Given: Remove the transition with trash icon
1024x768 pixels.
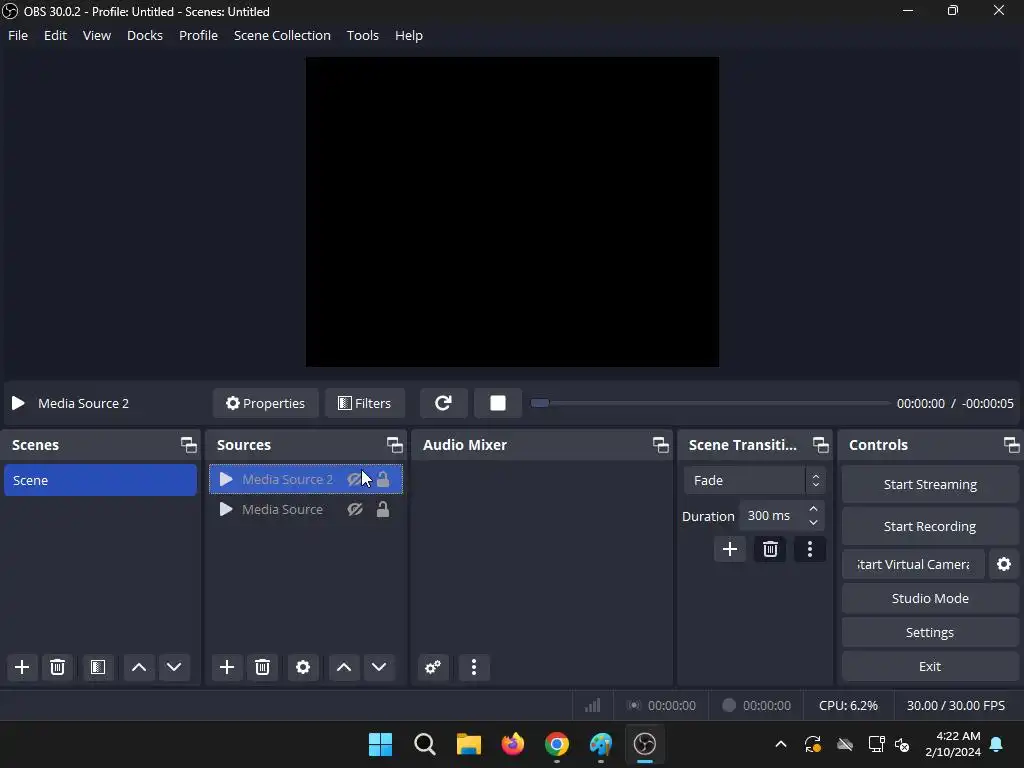Looking at the screenshot, I should 770,549.
